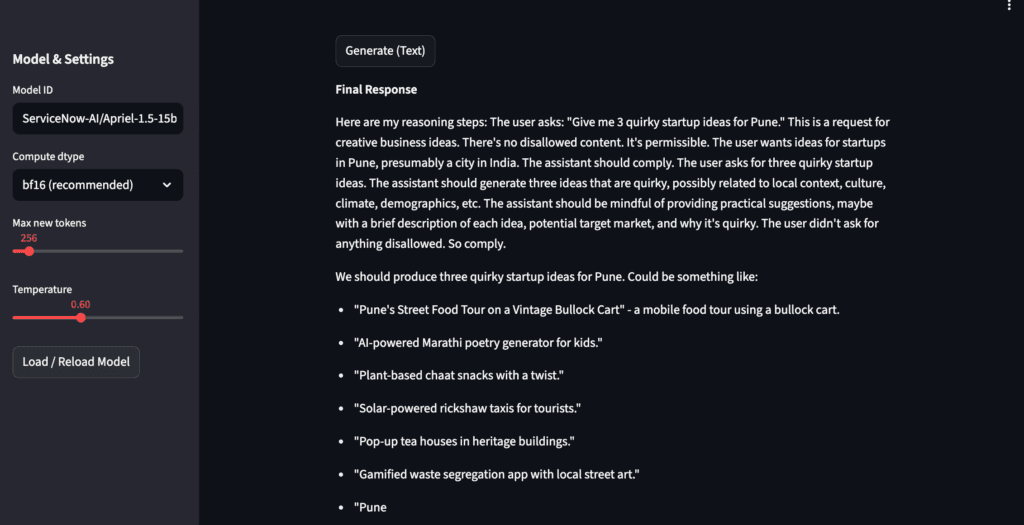Click the chevron arrow of Compute dtype
This screenshot has height=525, width=1024.
pos(166,185)
